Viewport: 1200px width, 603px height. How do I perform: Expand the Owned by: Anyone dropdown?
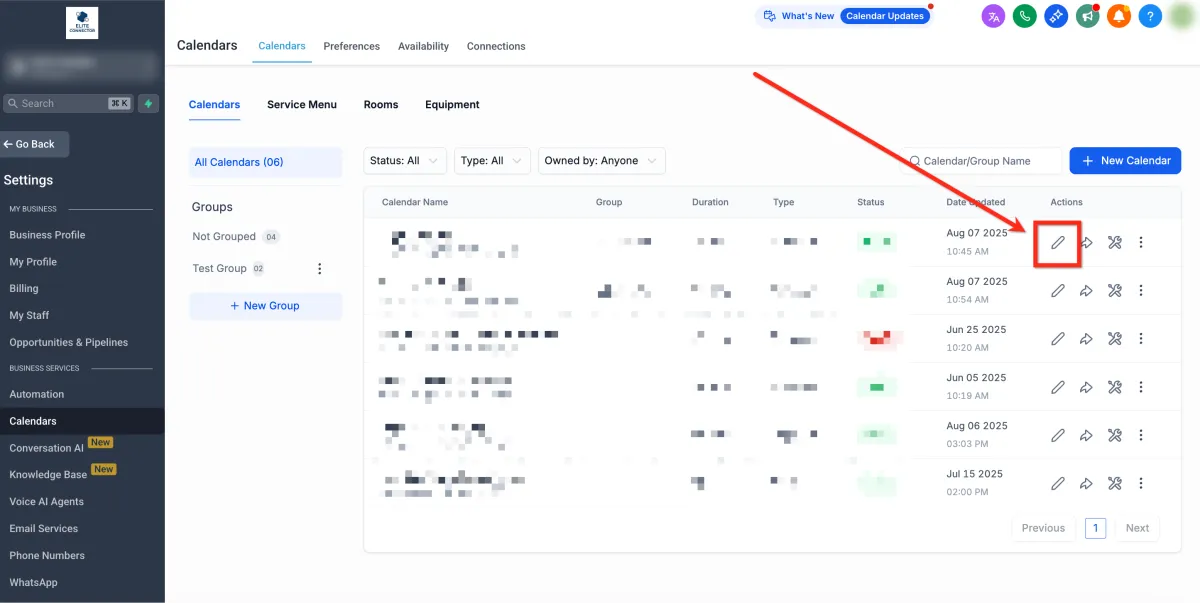(602, 160)
